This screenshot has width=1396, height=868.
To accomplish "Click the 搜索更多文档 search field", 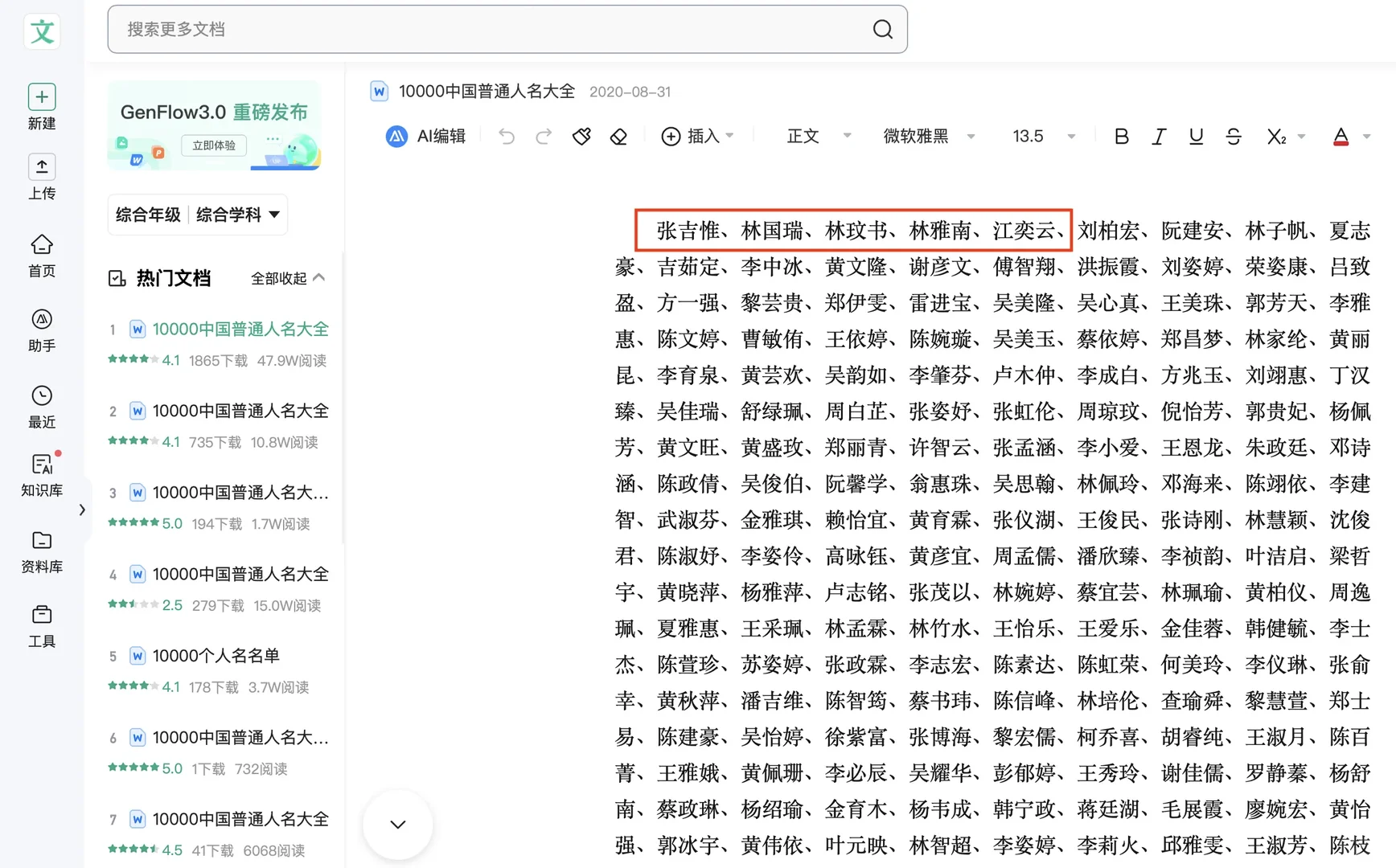I will point(507,29).
